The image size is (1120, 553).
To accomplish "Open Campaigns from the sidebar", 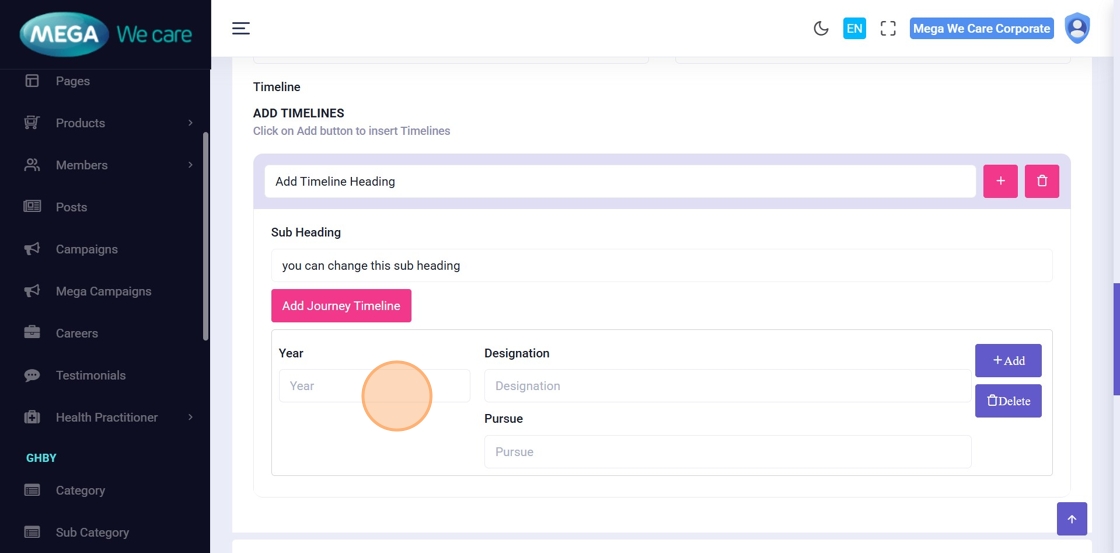I will (x=86, y=249).
